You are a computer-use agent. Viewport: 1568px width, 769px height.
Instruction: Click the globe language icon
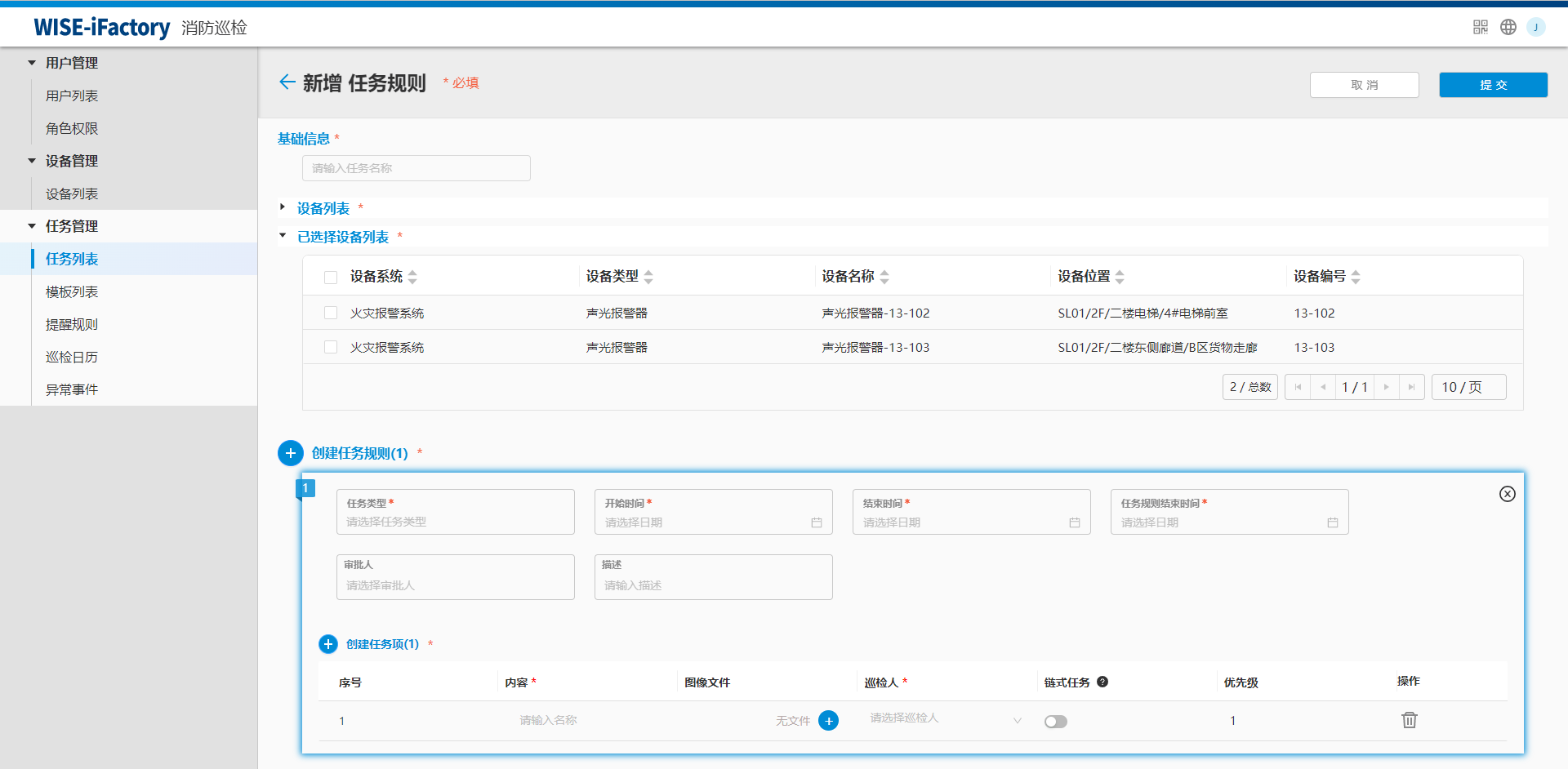[x=1508, y=27]
